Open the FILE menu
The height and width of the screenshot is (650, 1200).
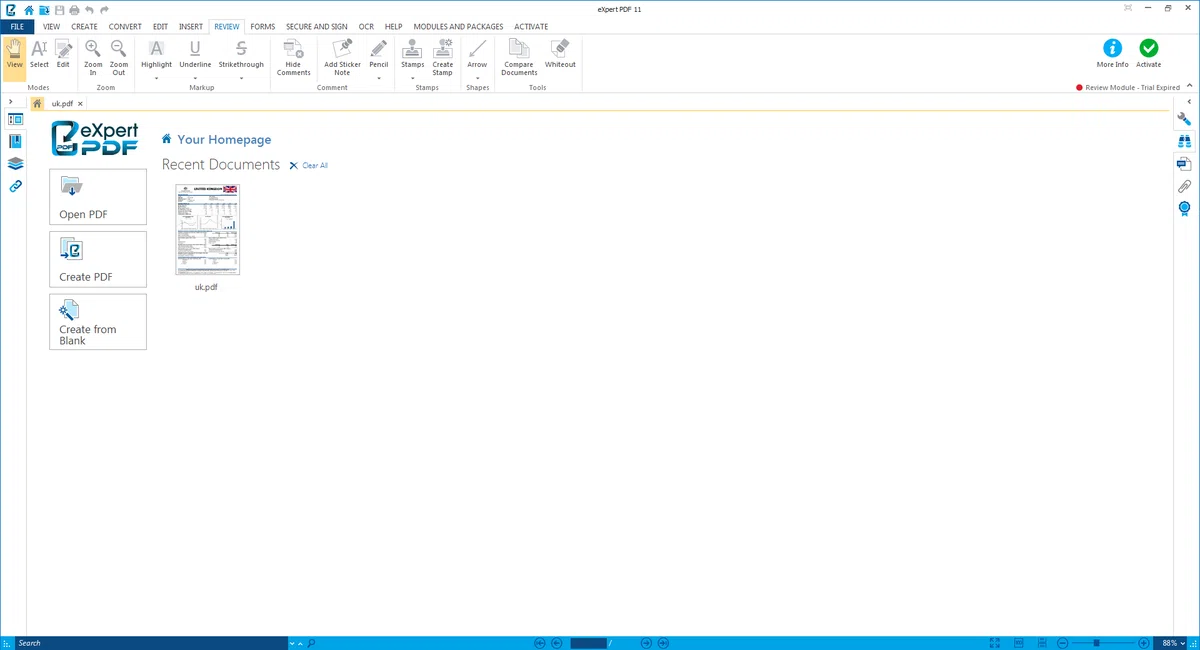click(17, 26)
